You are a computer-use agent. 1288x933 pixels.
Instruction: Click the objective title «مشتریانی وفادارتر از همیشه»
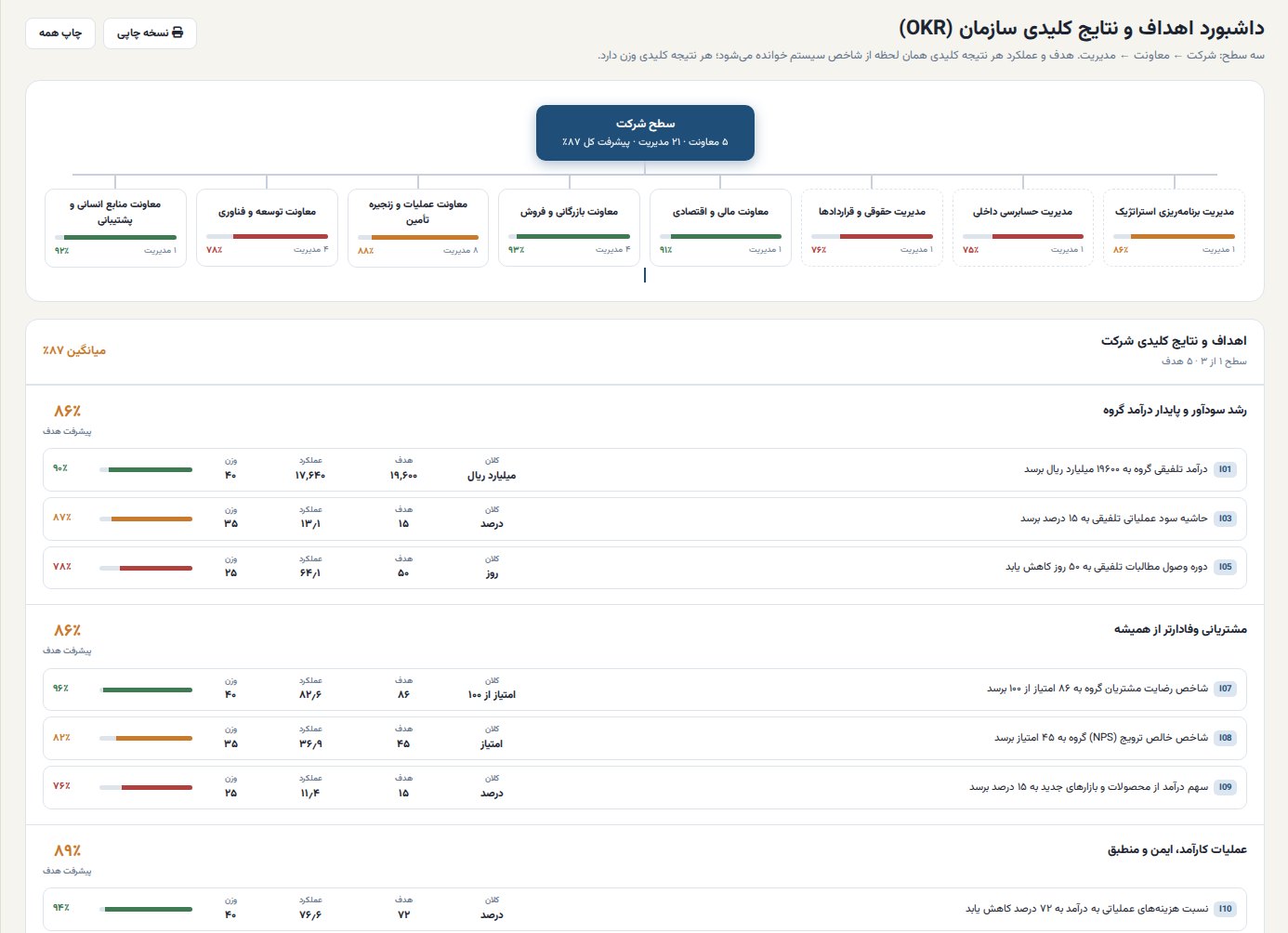(1180, 629)
